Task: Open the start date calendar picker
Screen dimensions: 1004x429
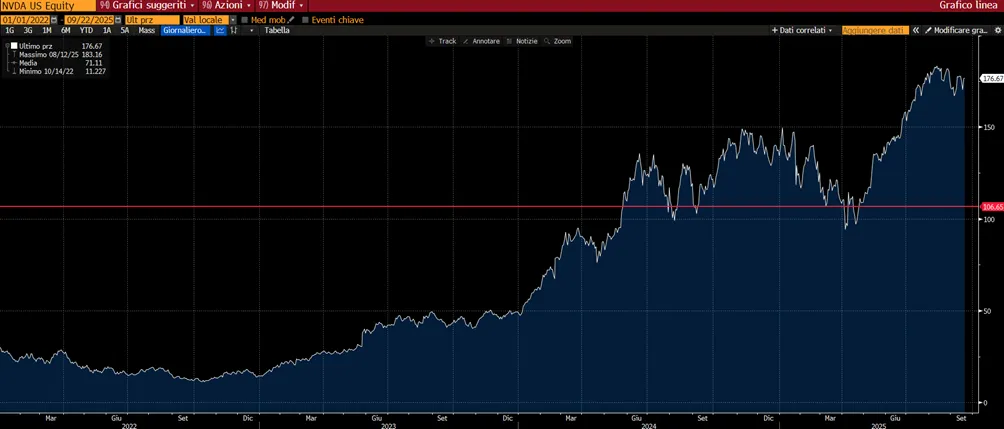Action: 54,20
